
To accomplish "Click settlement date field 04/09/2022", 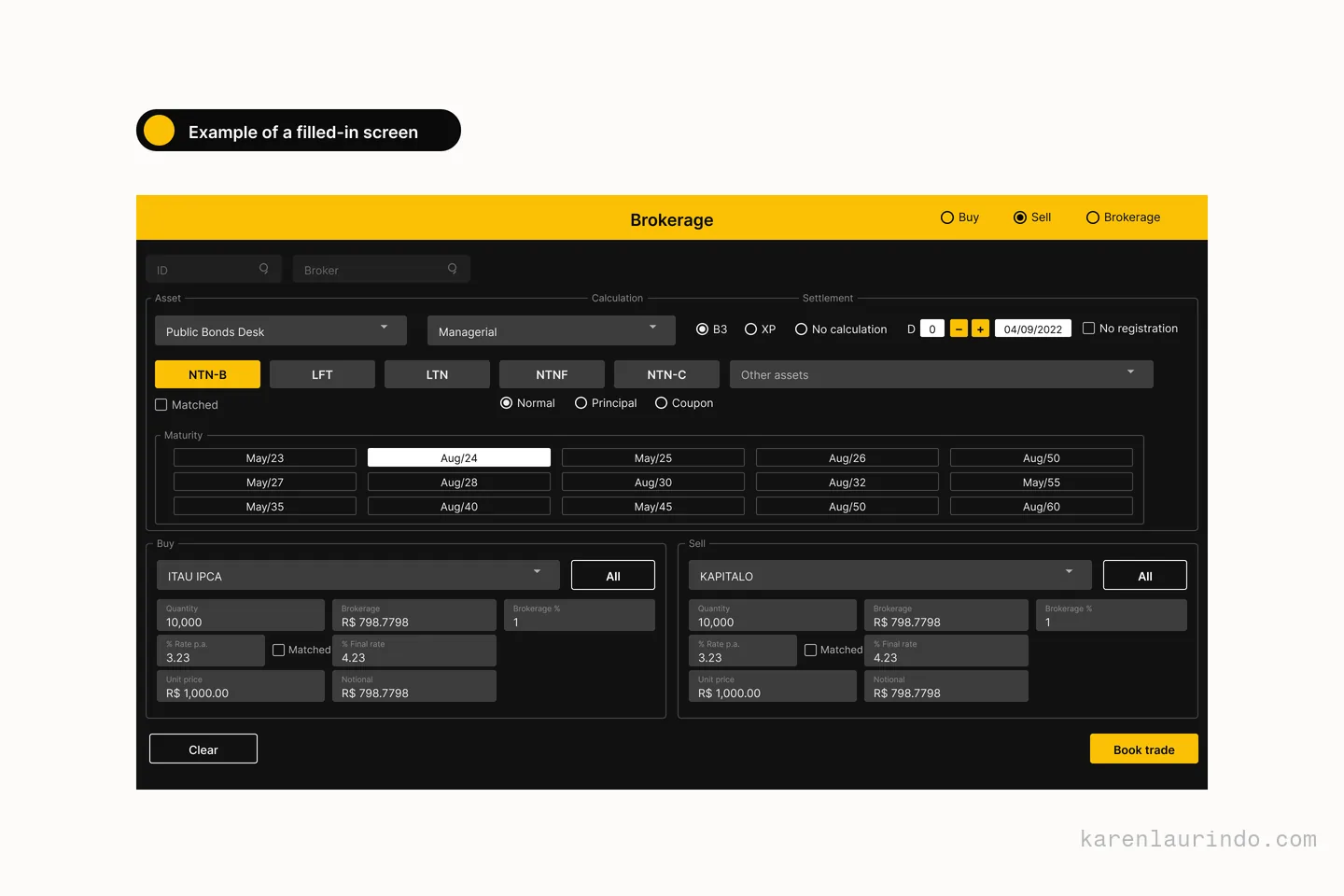I will point(1033,329).
